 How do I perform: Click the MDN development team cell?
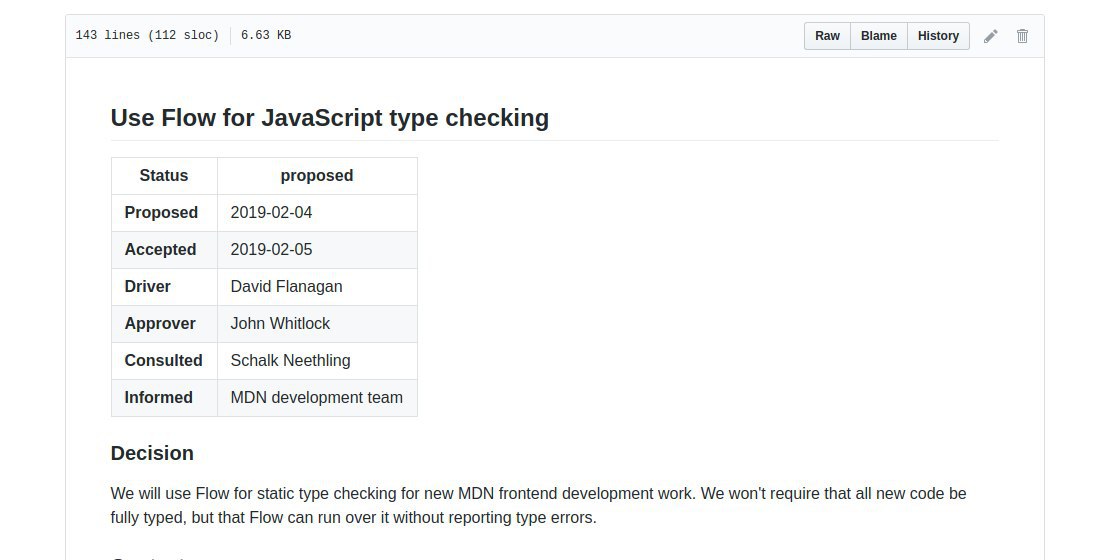pyautogui.click(x=316, y=398)
